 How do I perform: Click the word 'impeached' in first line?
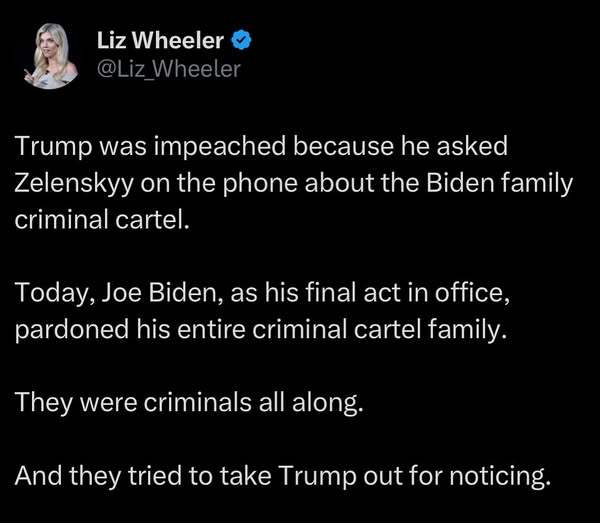(220, 148)
